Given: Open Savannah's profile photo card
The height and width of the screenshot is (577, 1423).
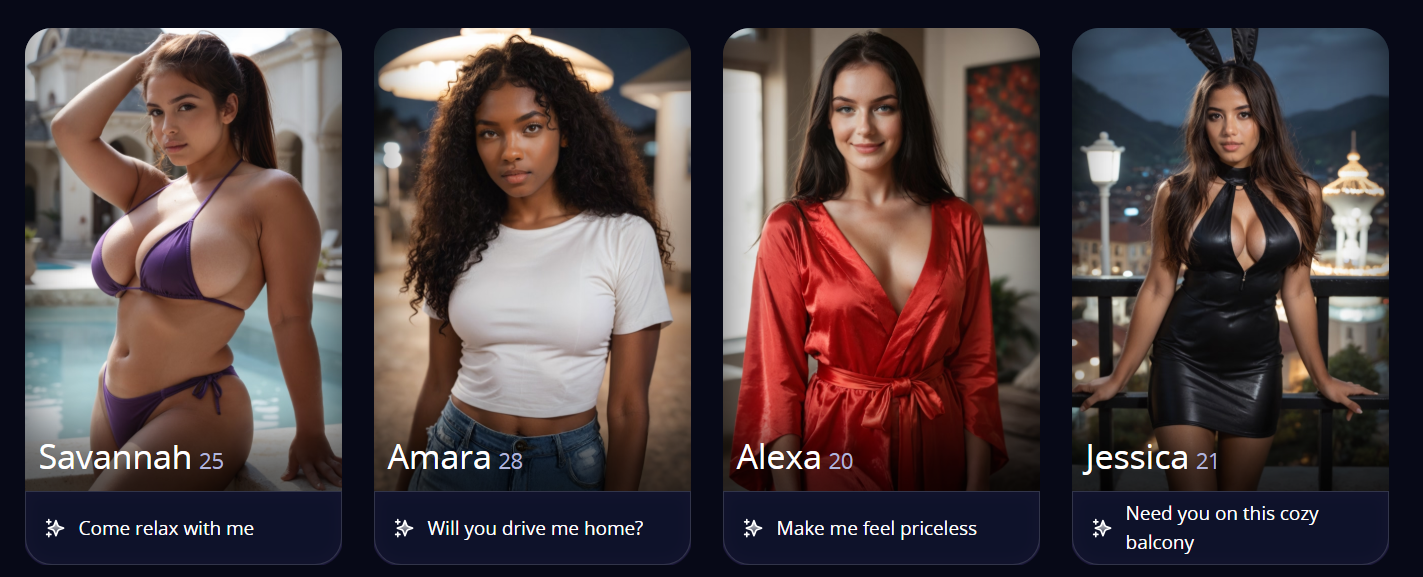Looking at the screenshot, I should click(x=183, y=259).
